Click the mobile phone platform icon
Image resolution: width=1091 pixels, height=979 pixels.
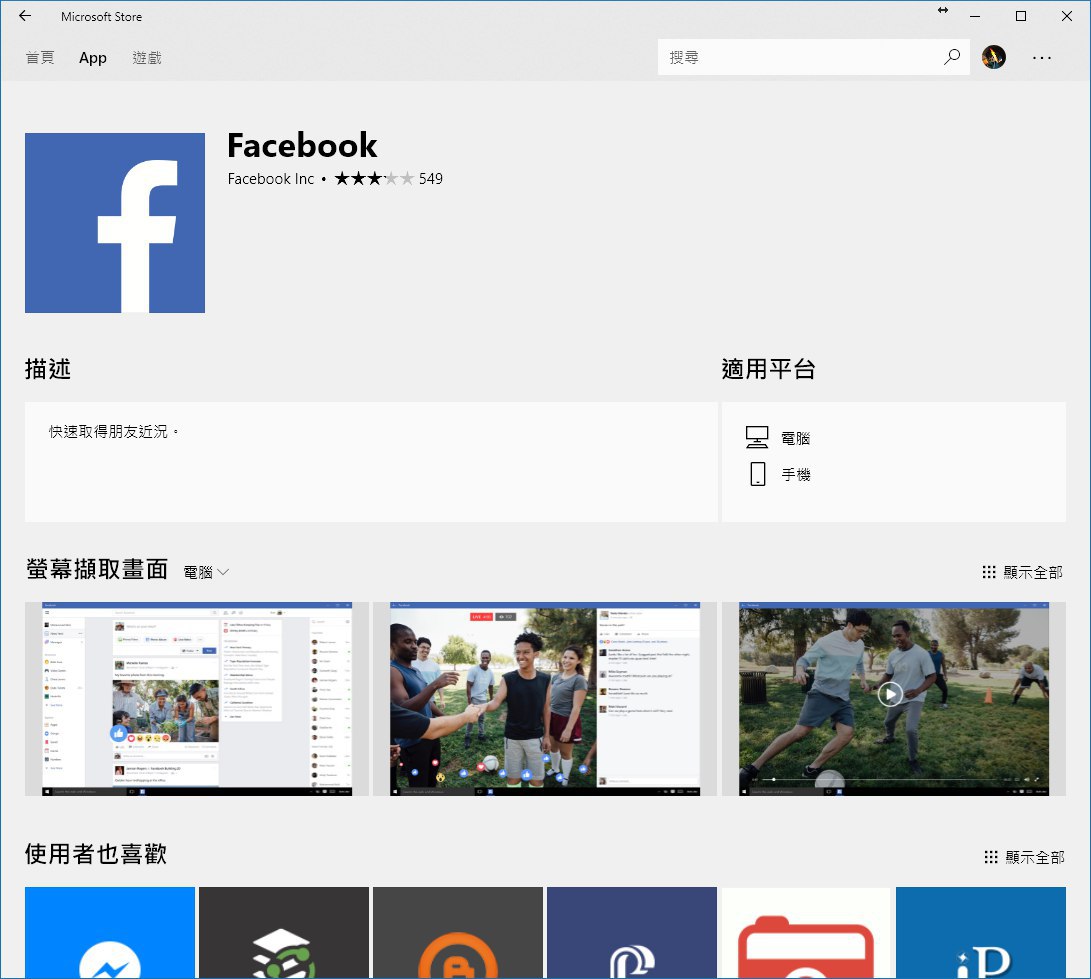(758, 474)
